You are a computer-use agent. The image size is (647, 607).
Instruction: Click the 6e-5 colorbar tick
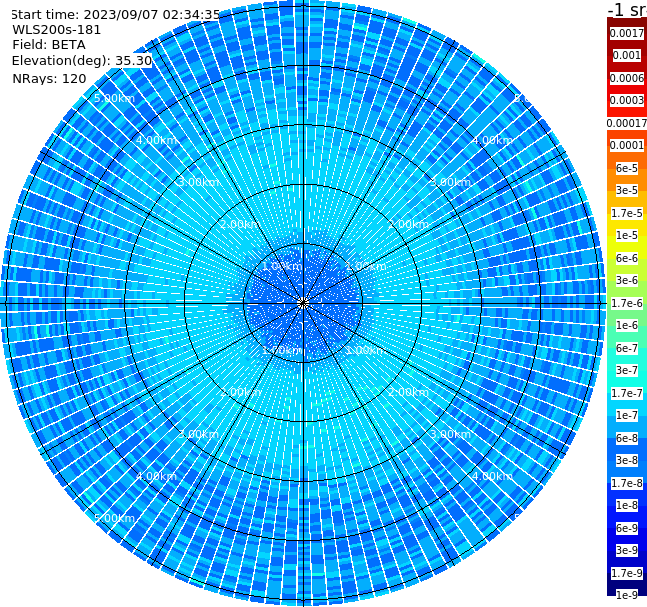tap(627, 168)
